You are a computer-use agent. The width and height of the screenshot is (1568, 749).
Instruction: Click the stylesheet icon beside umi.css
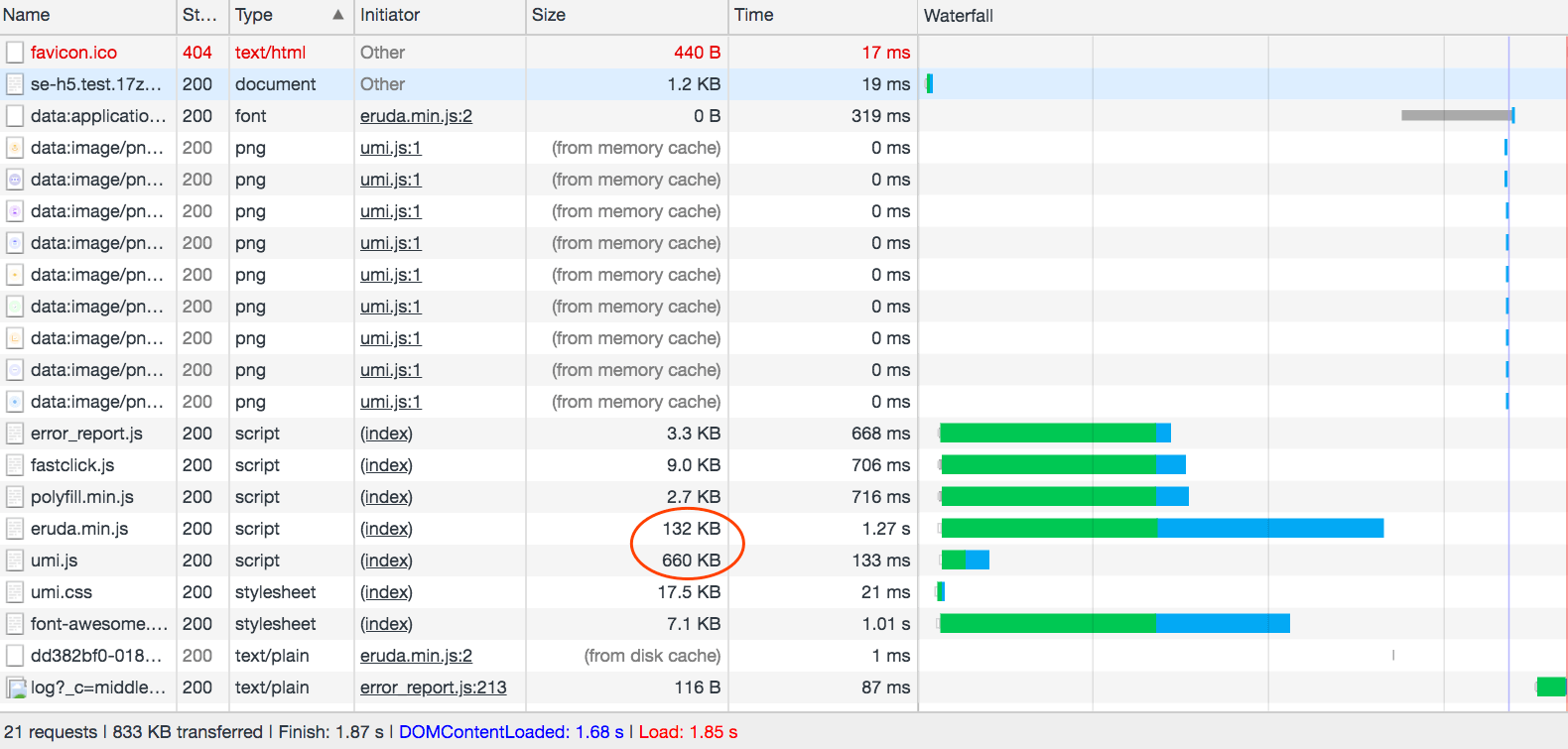tap(15, 592)
